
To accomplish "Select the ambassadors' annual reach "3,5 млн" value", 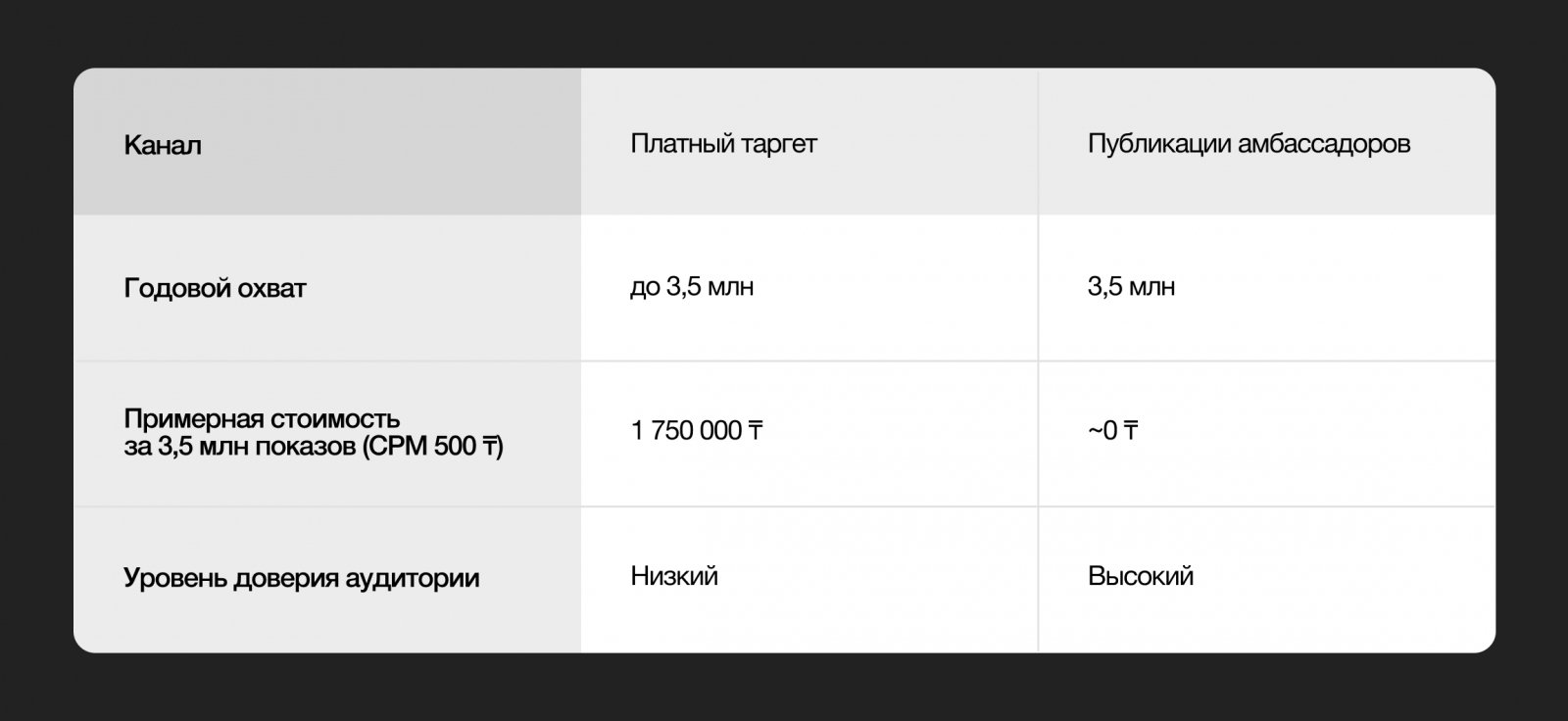I will (x=1131, y=287).
